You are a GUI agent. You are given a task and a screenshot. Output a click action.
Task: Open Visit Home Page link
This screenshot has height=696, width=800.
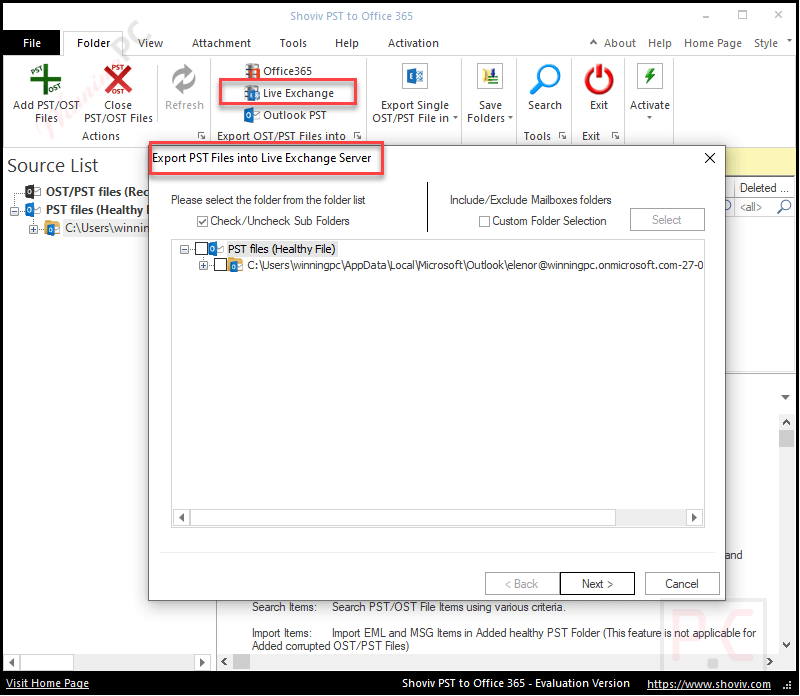coord(47,683)
